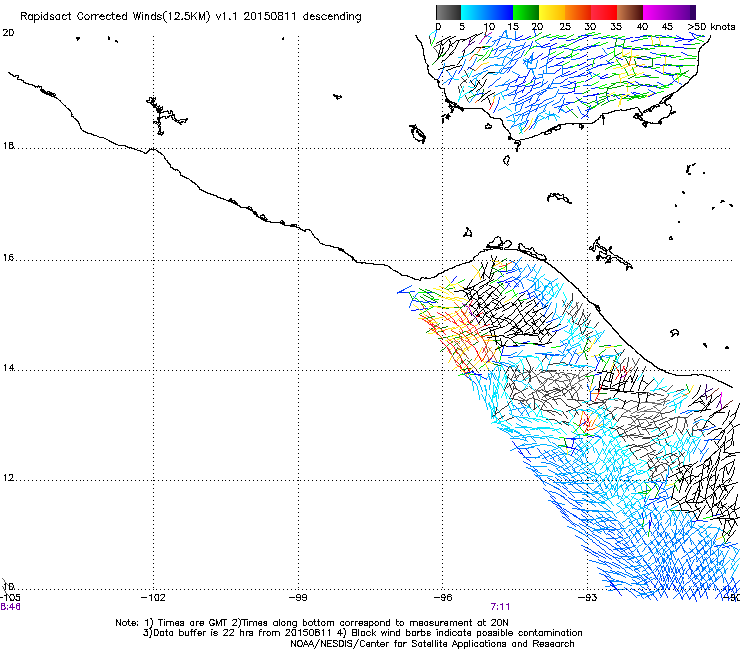Click the latitude axis label '14'
The height and width of the screenshot is (650, 740).
(8, 368)
